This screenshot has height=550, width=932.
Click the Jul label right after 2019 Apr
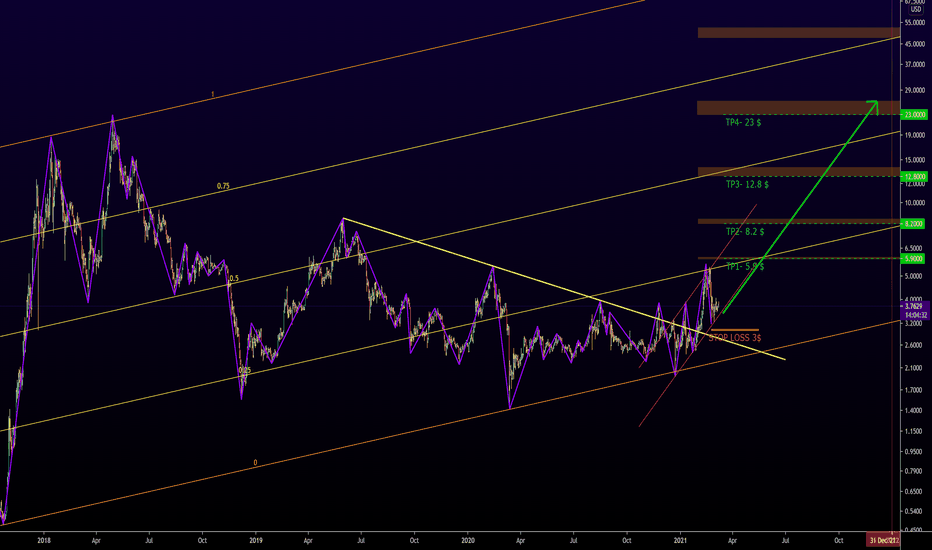pyautogui.click(x=361, y=540)
